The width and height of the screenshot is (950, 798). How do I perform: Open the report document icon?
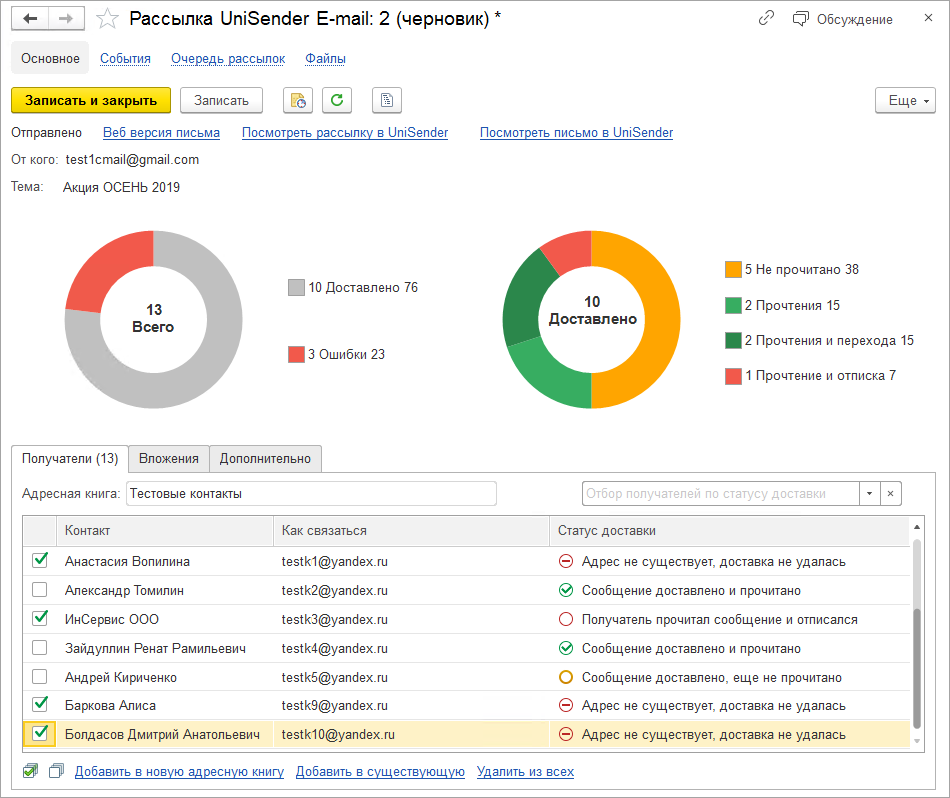[x=387, y=100]
